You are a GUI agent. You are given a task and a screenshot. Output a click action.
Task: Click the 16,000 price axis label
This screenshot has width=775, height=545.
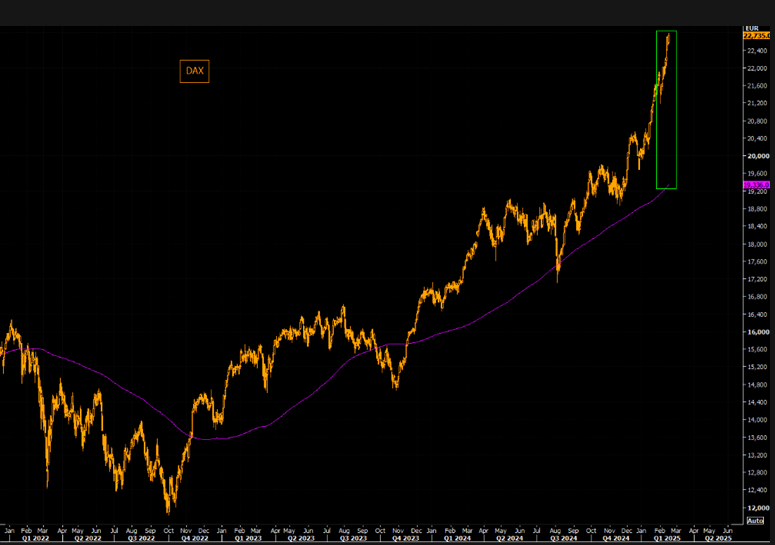pyautogui.click(x=756, y=332)
